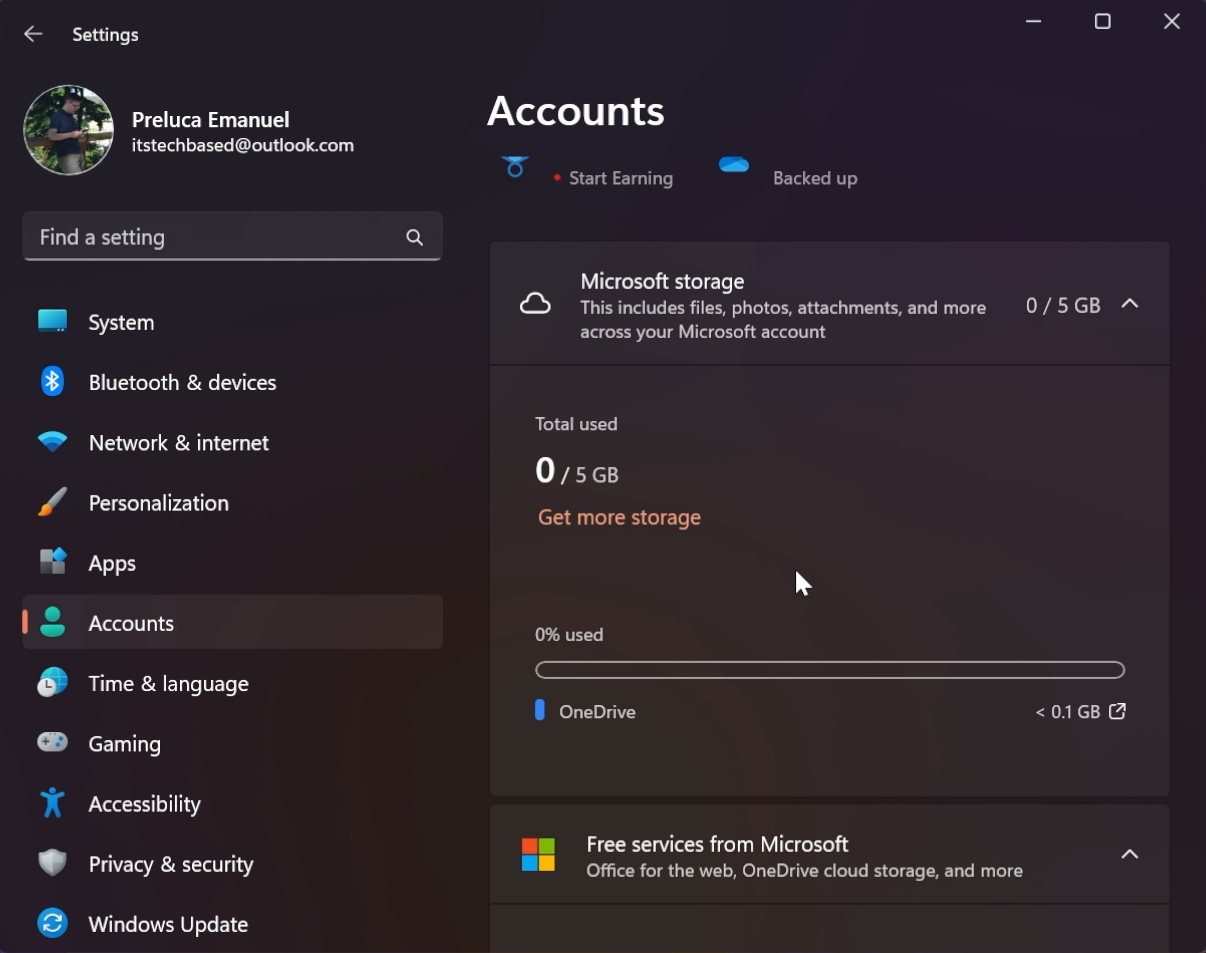Click the Accessibility icon
Image resolution: width=1206 pixels, height=953 pixels.
pyautogui.click(x=51, y=803)
